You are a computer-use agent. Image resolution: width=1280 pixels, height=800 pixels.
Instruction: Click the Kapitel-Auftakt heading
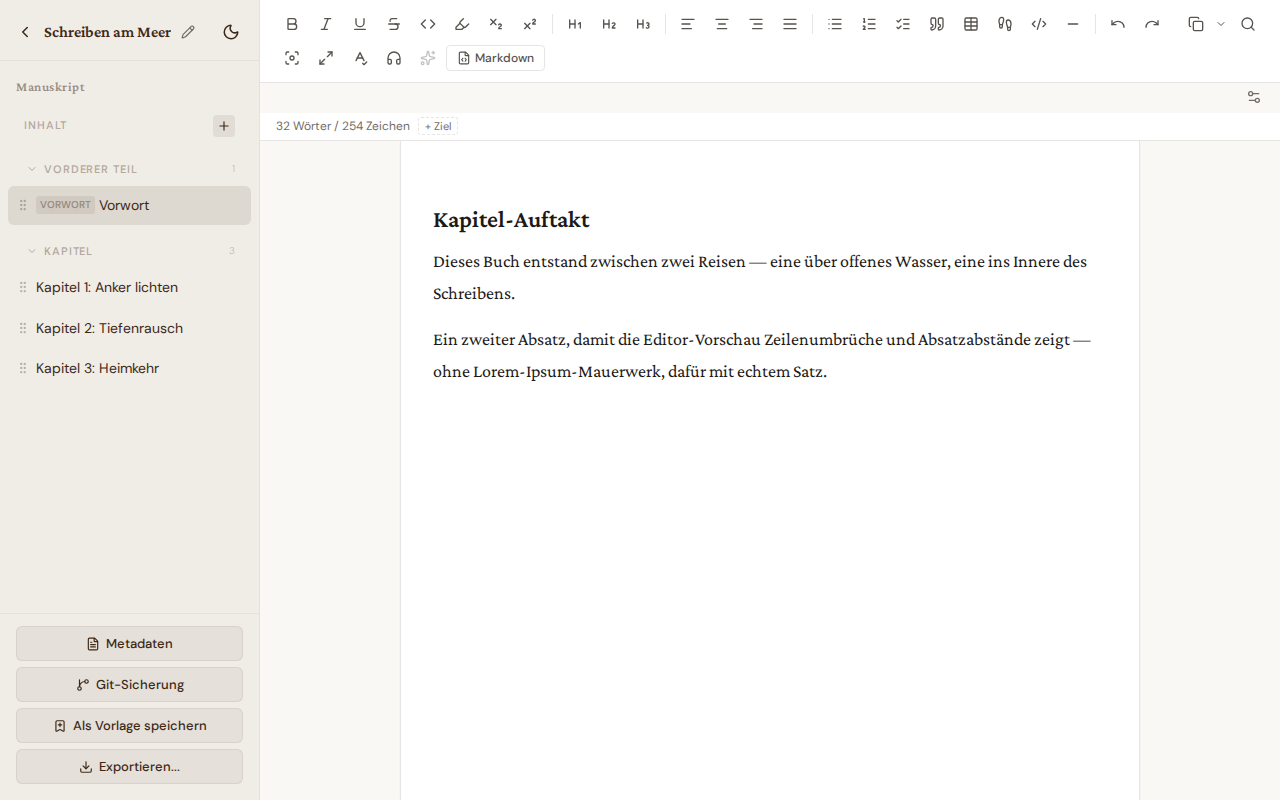[511, 220]
